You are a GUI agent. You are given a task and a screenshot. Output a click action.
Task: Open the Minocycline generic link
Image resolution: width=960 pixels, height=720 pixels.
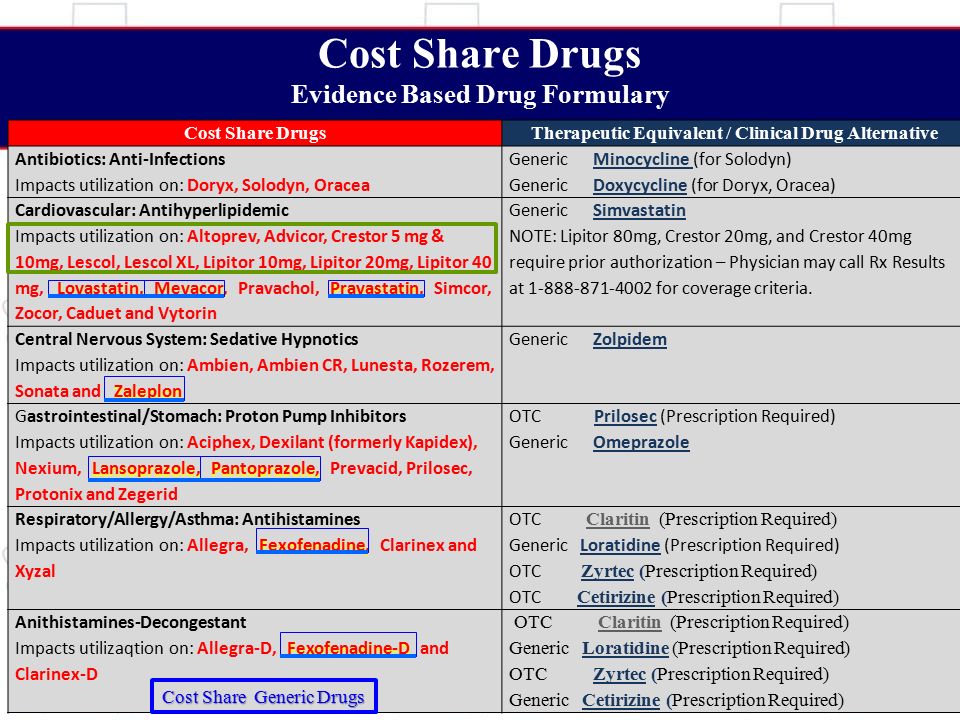[x=642, y=160]
